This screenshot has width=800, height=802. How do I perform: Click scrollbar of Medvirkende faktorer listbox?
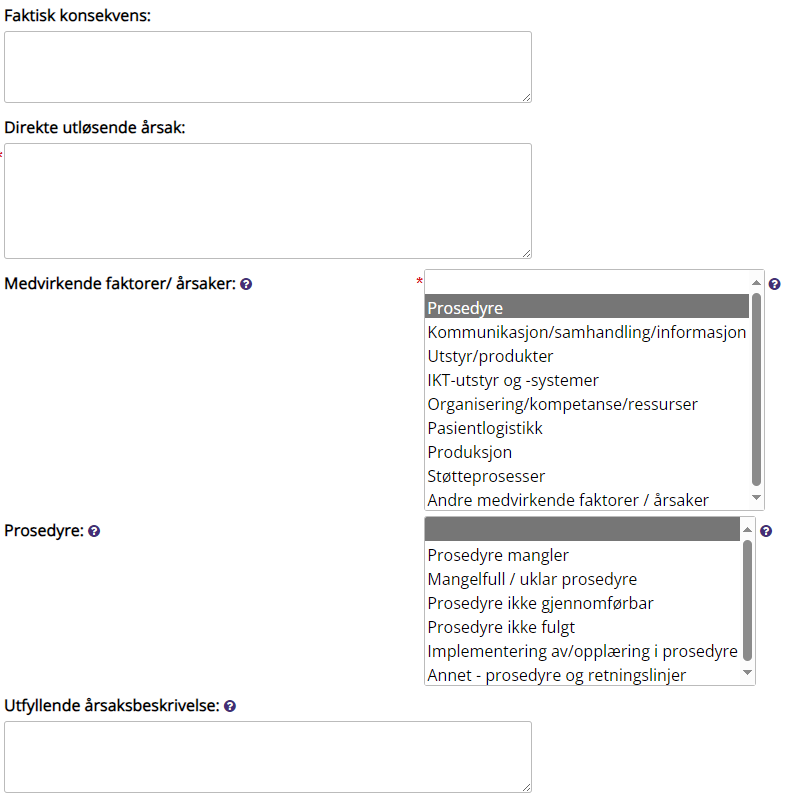click(757, 390)
